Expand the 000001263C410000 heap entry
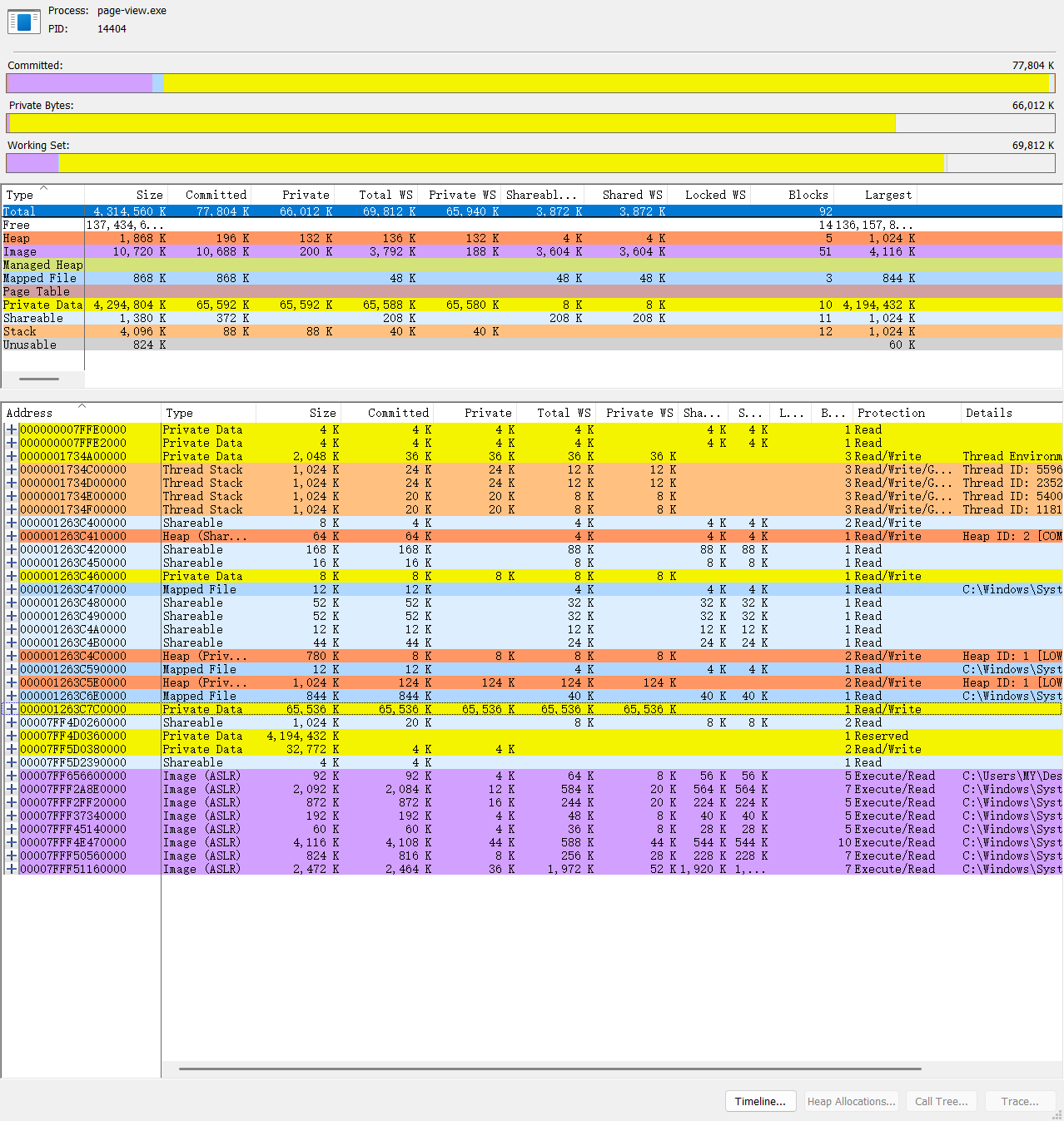Viewport: 1064px width, 1121px height. tap(12, 536)
